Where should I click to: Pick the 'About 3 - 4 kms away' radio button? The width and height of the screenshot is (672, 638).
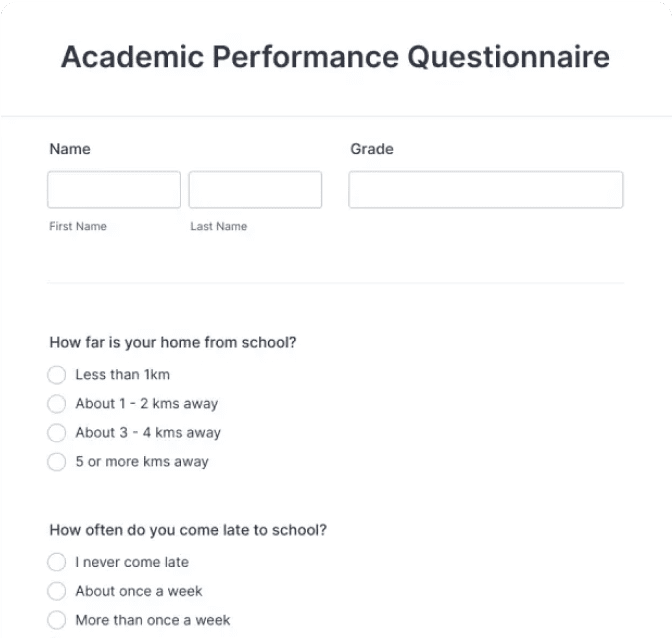(x=57, y=433)
